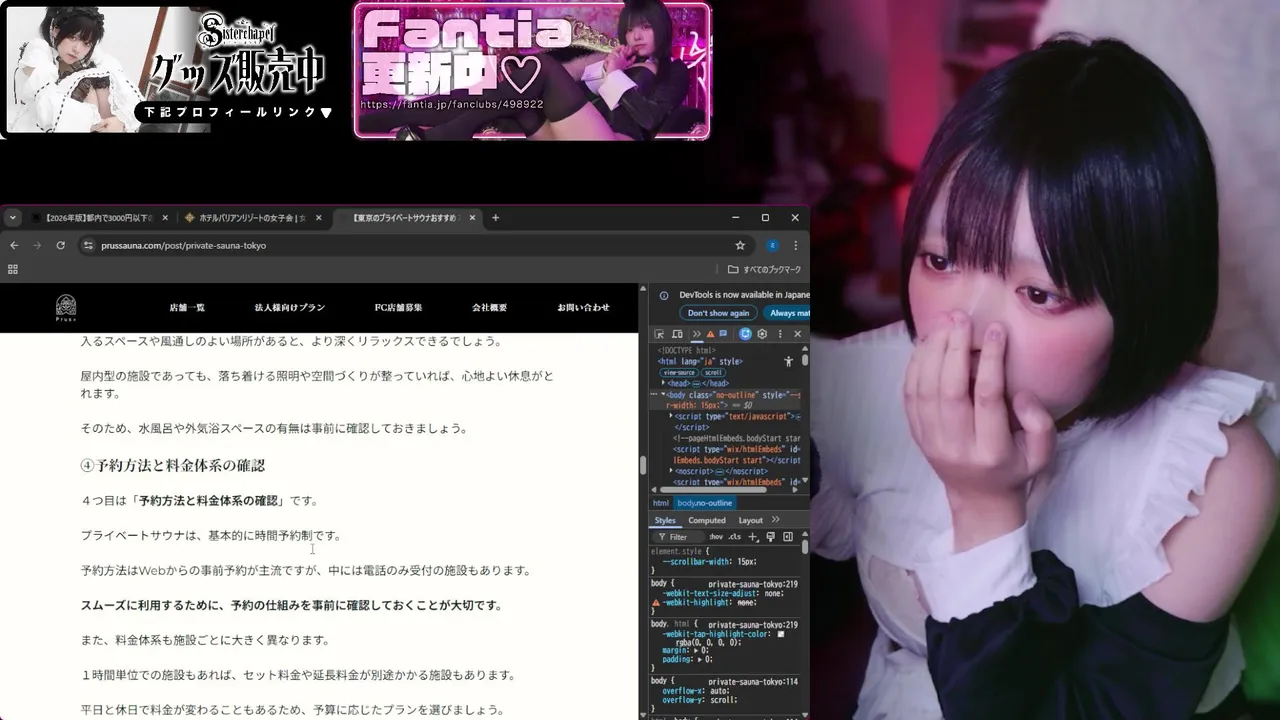The width and height of the screenshot is (1280, 720).
Task: Click Don't show again in DevTools
Action: [x=718, y=313]
